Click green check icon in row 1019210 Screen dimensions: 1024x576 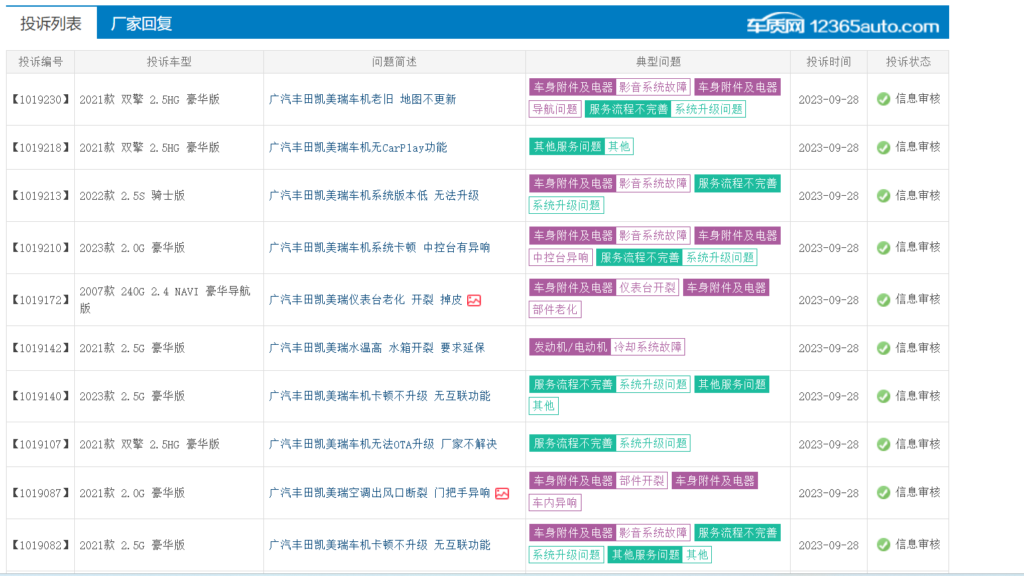click(x=884, y=248)
